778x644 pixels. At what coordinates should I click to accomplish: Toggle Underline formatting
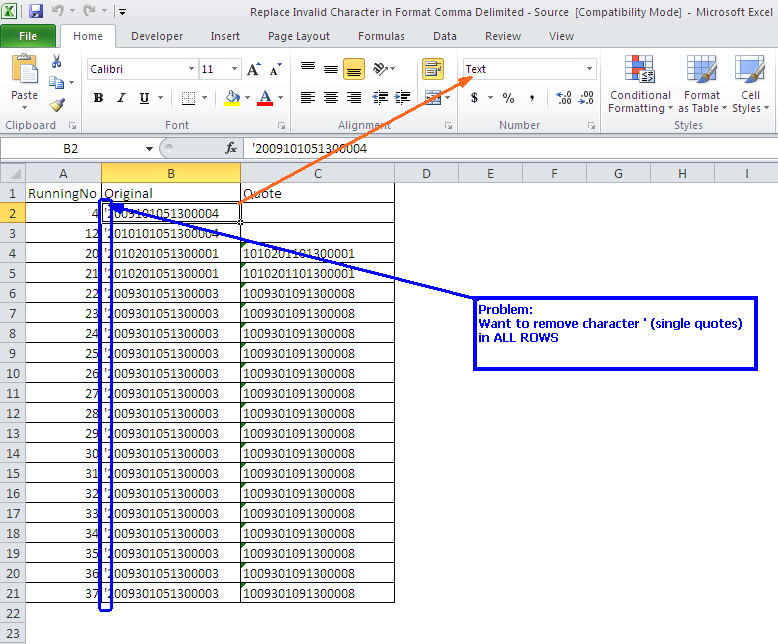144,98
